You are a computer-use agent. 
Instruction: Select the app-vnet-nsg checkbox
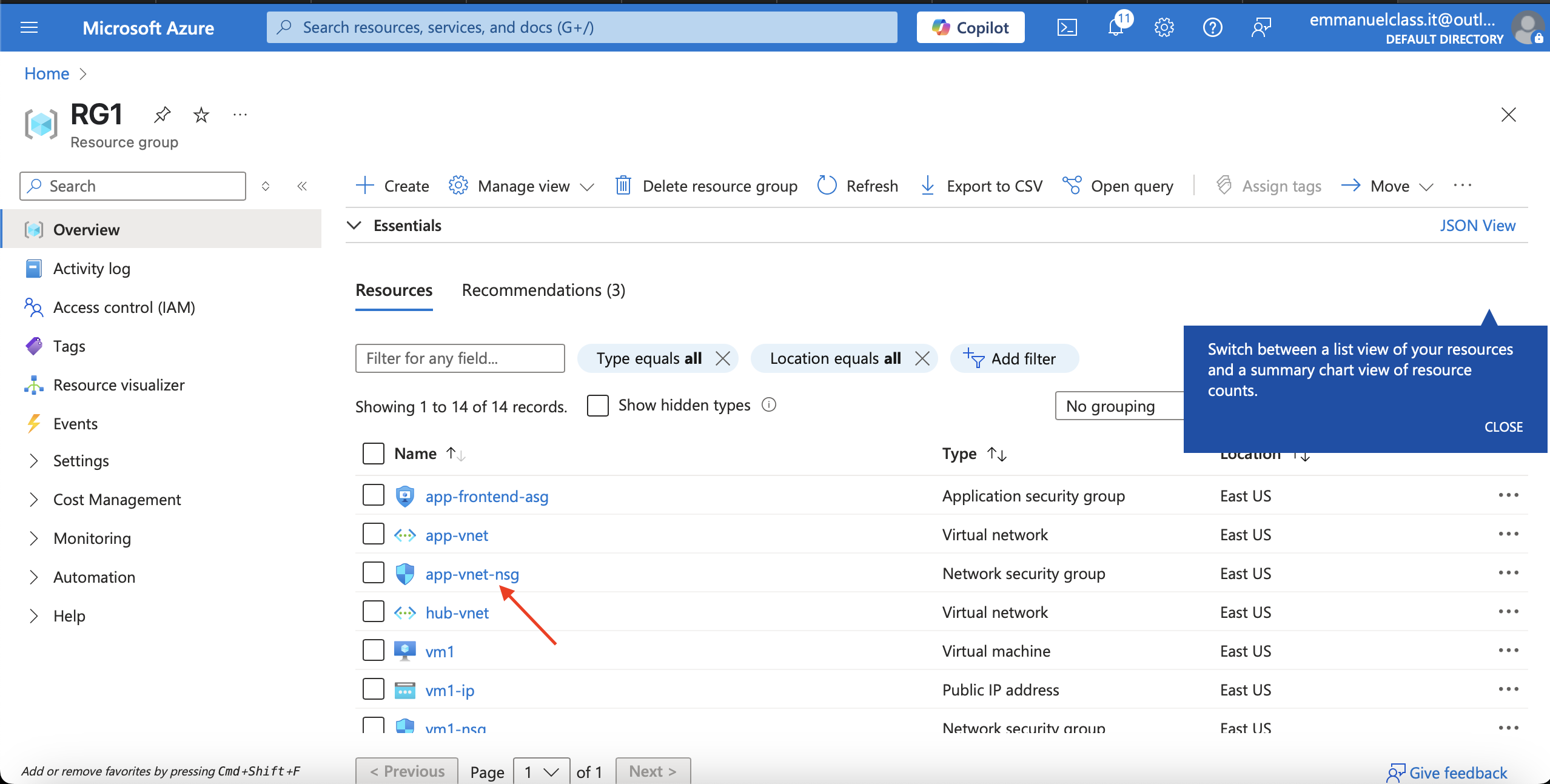374,573
